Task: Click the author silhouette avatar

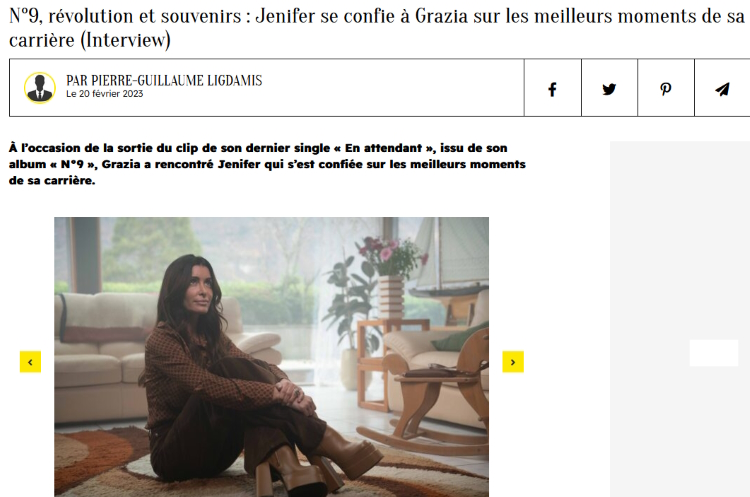Action: tap(40, 88)
